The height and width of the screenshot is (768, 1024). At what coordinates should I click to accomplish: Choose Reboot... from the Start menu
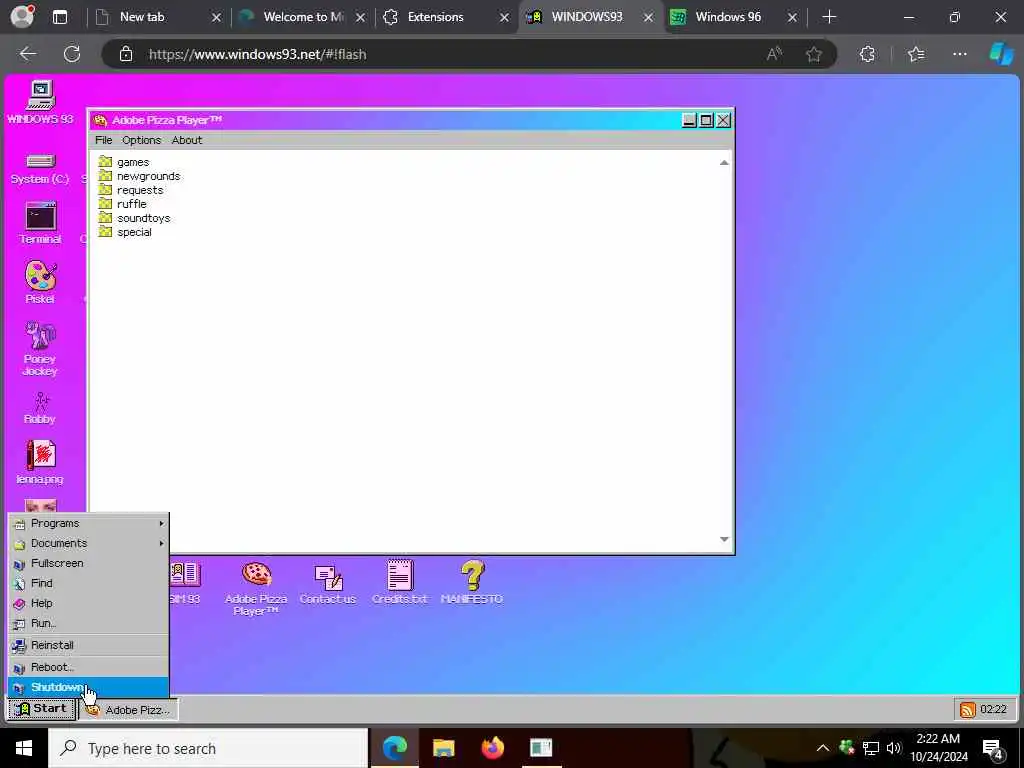click(88, 667)
